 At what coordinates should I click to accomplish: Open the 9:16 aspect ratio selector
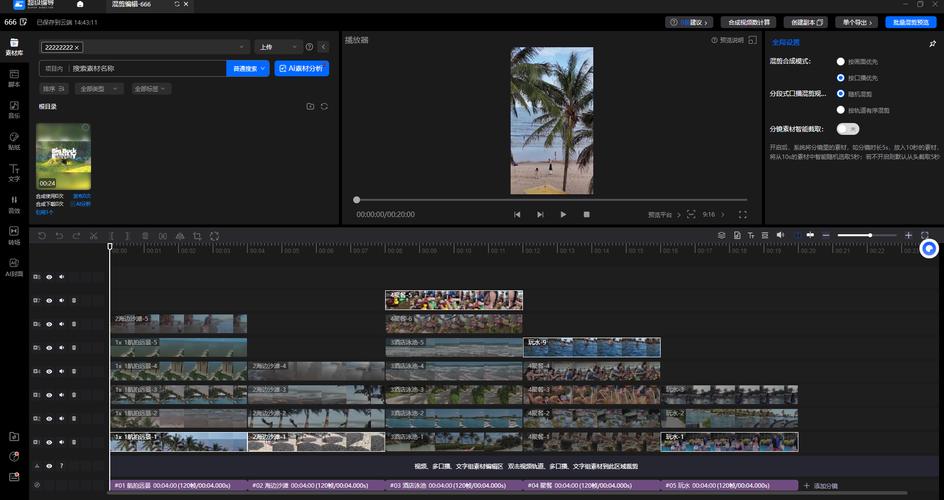click(x=713, y=214)
